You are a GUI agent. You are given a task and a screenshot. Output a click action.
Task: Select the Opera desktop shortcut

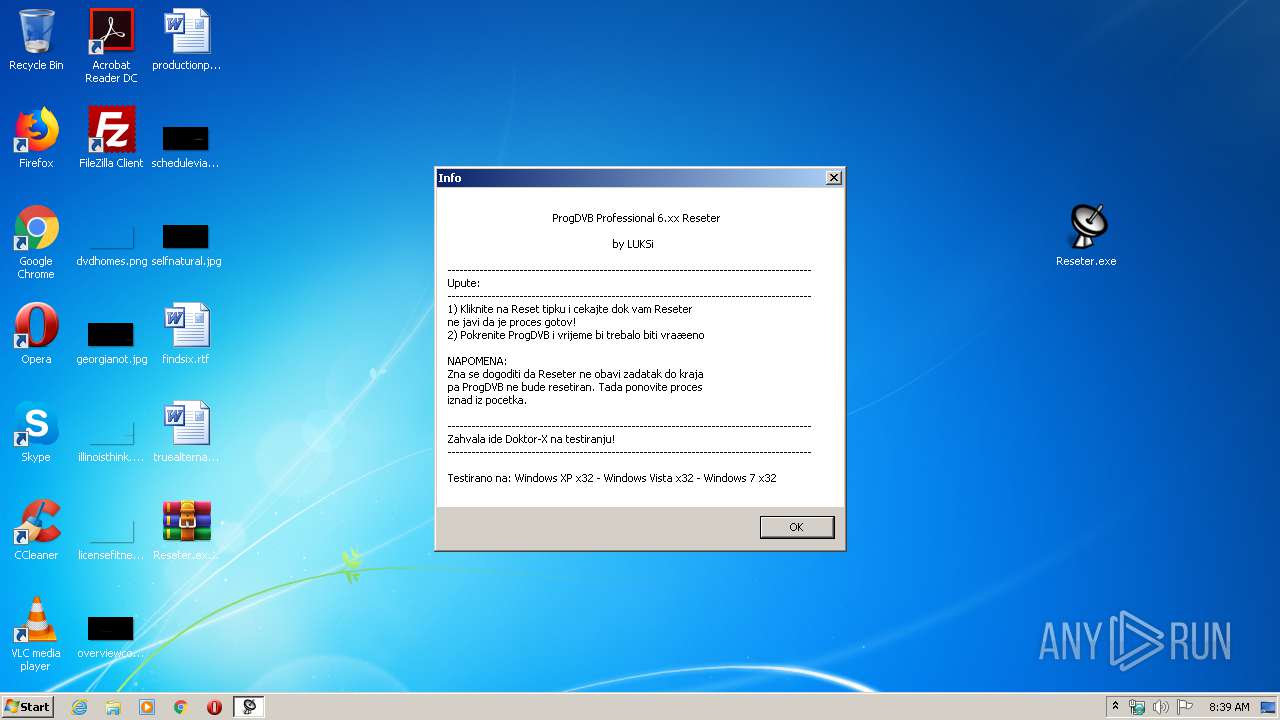pyautogui.click(x=36, y=334)
